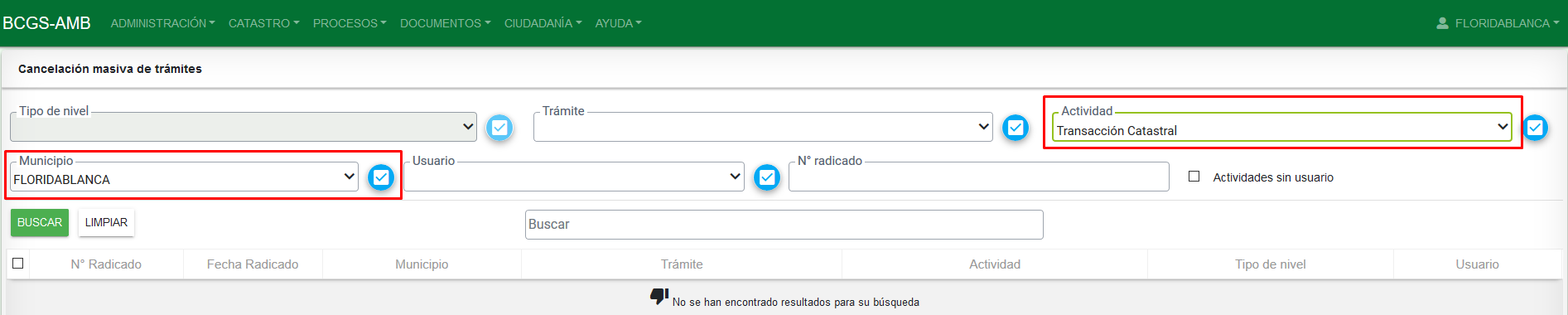Sort by Fecha Radicado column header
This screenshot has height=315, width=1568.
coord(253,264)
